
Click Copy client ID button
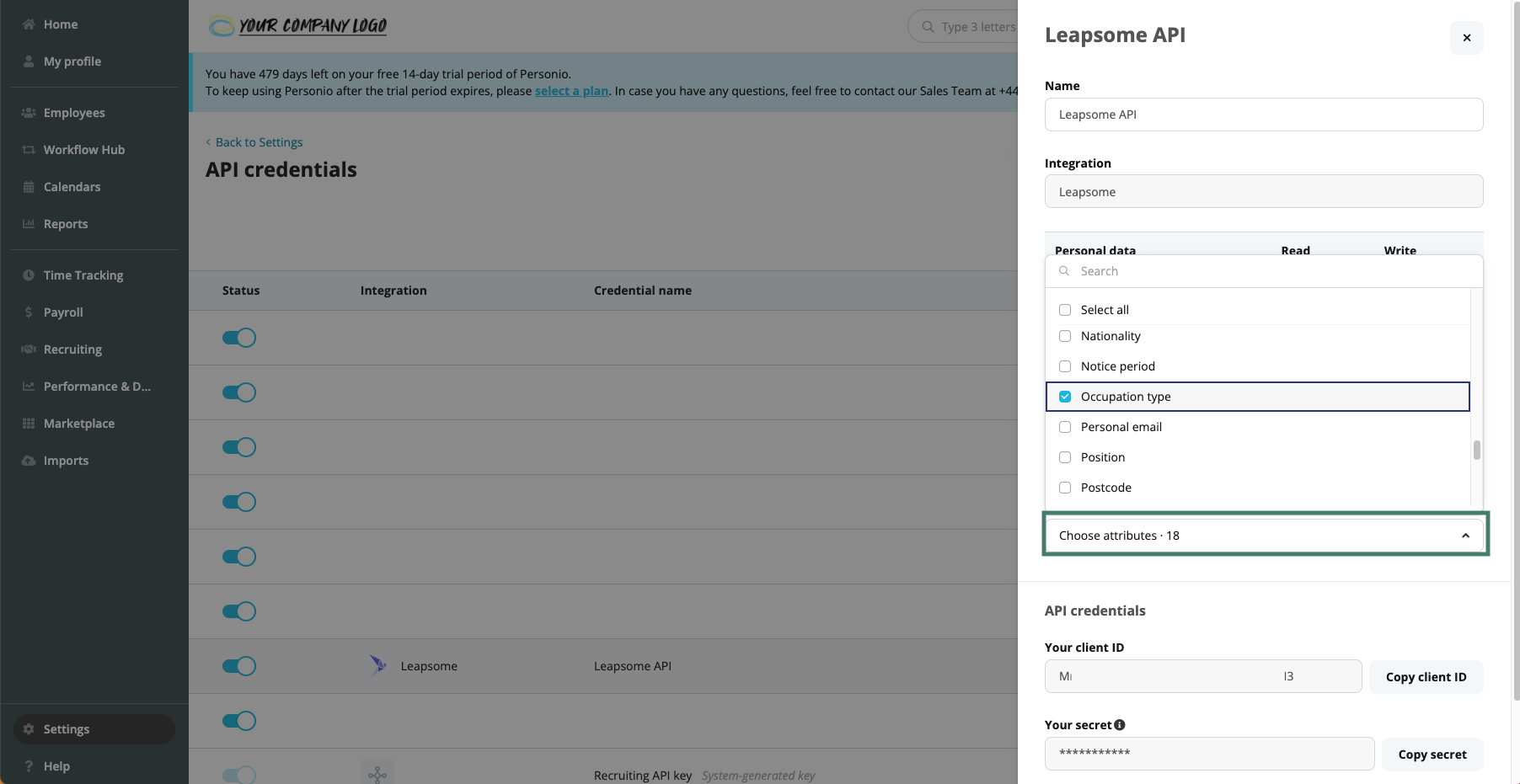[1426, 677]
